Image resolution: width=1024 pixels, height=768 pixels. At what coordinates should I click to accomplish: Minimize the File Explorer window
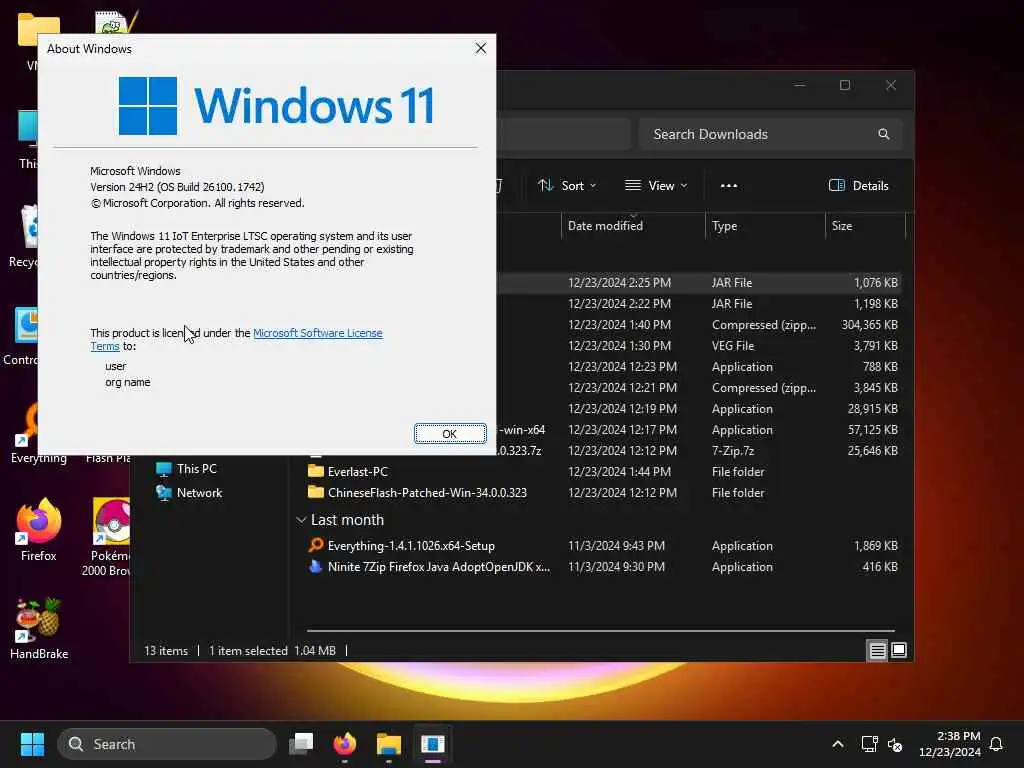pyautogui.click(x=799, y=85)
